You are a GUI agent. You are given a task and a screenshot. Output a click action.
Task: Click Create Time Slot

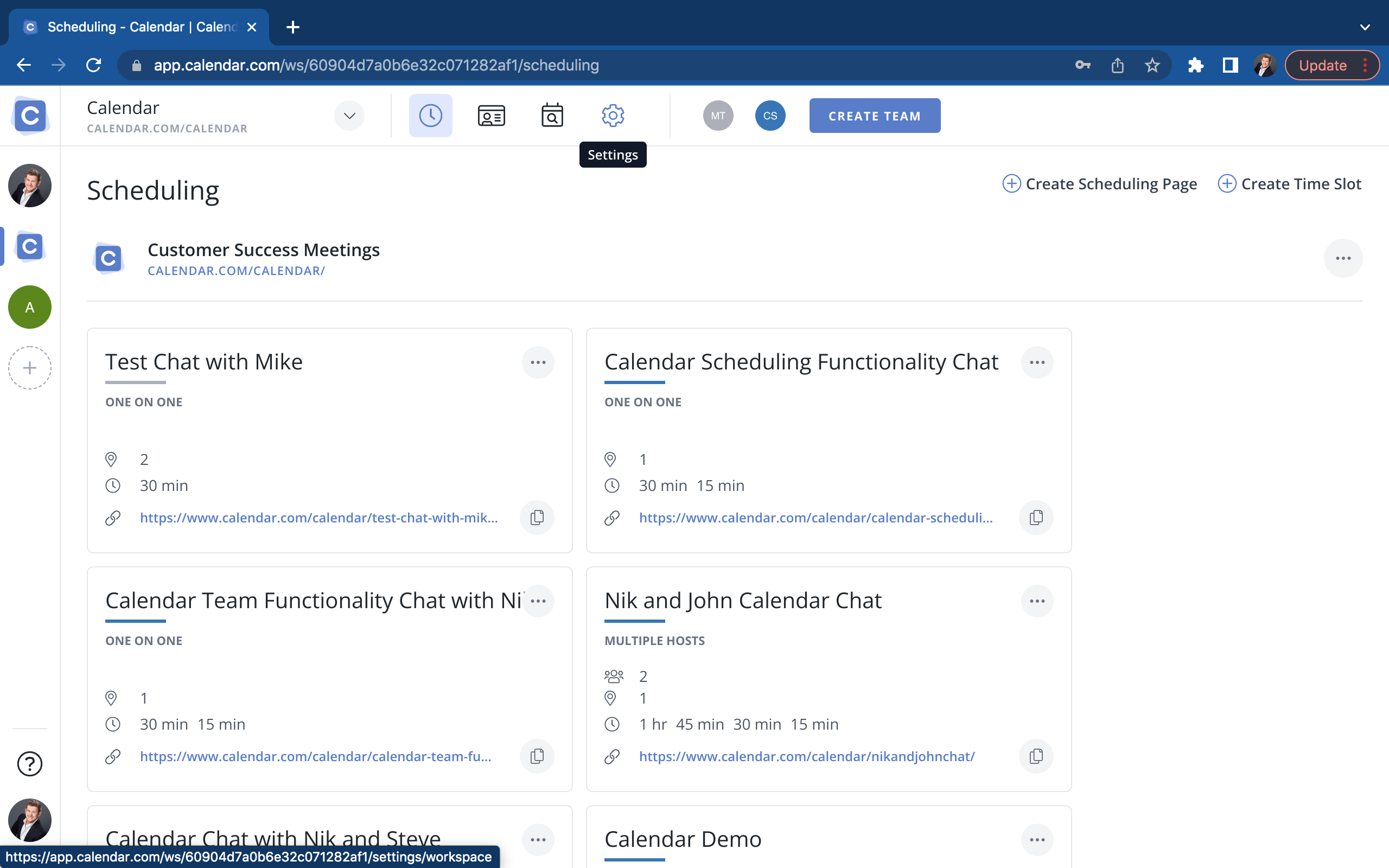point(1289,184)
